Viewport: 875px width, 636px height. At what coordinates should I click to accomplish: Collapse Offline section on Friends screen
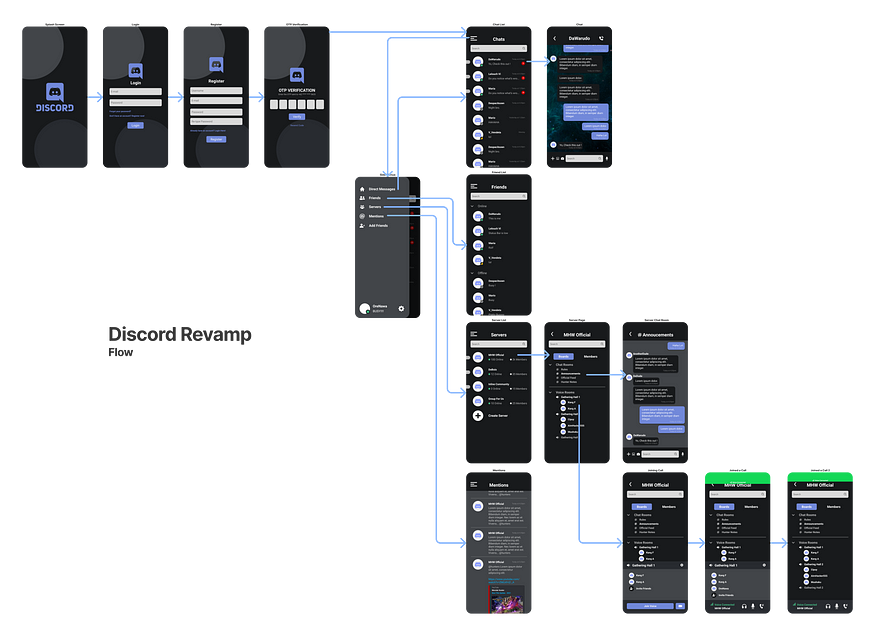473,273
